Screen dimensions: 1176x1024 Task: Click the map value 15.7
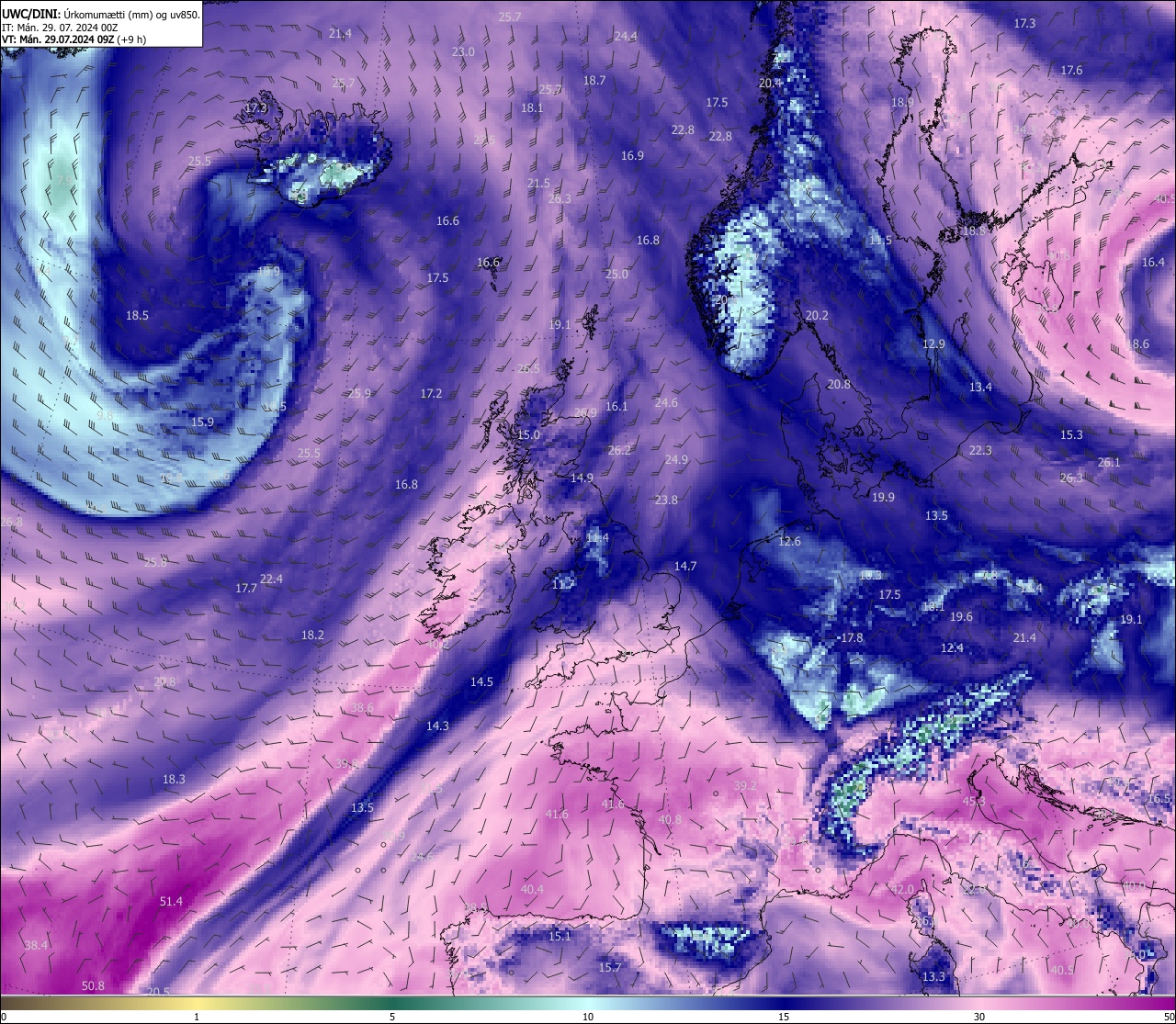pyautogui.click(x=610, y=968)
